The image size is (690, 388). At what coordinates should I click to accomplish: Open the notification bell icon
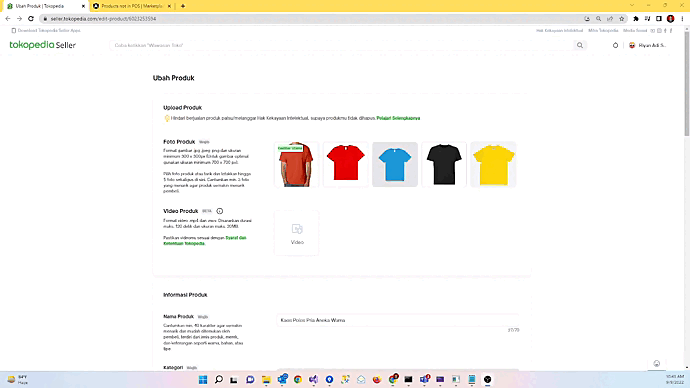pyautogui.click(x=615, y=45)
